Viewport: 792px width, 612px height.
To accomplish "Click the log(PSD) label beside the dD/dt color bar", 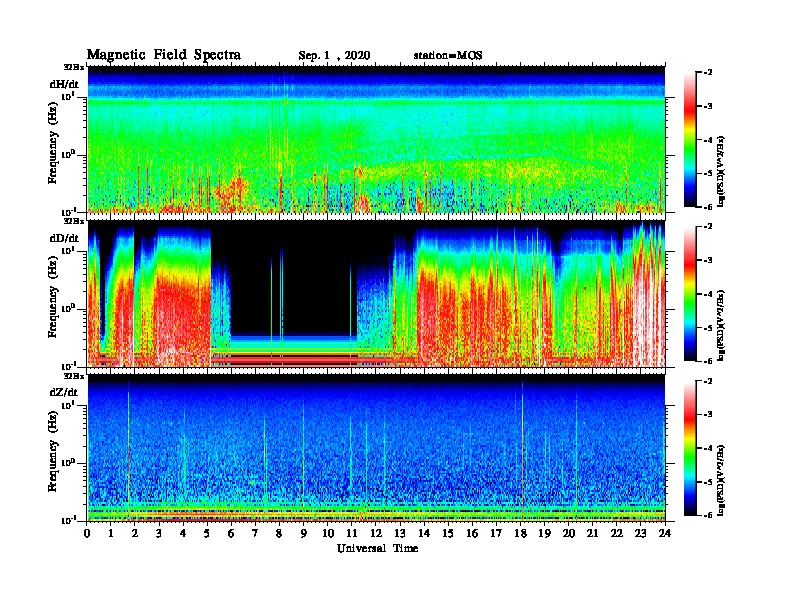I will click(x=721, y=326).
